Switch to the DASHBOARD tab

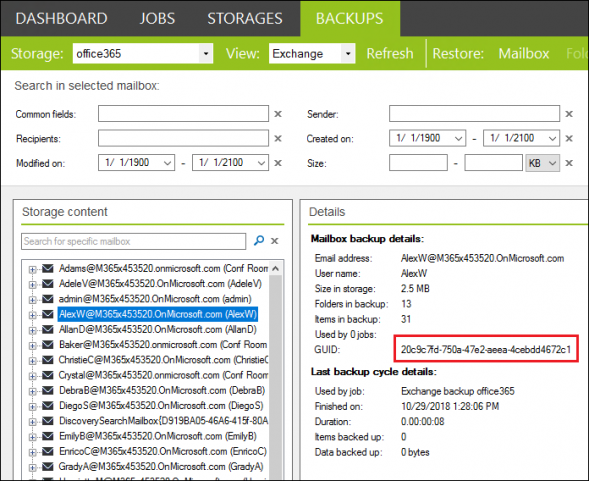tap(62, 18)
